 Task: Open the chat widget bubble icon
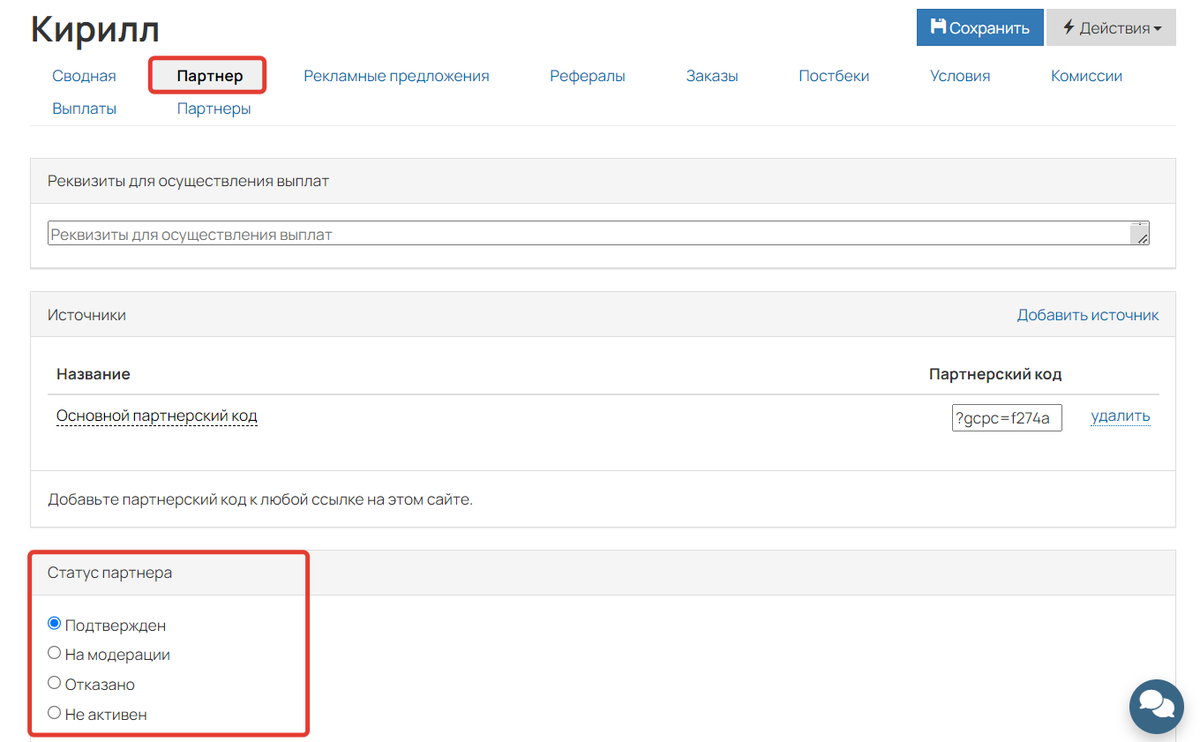pos(1156,706)
